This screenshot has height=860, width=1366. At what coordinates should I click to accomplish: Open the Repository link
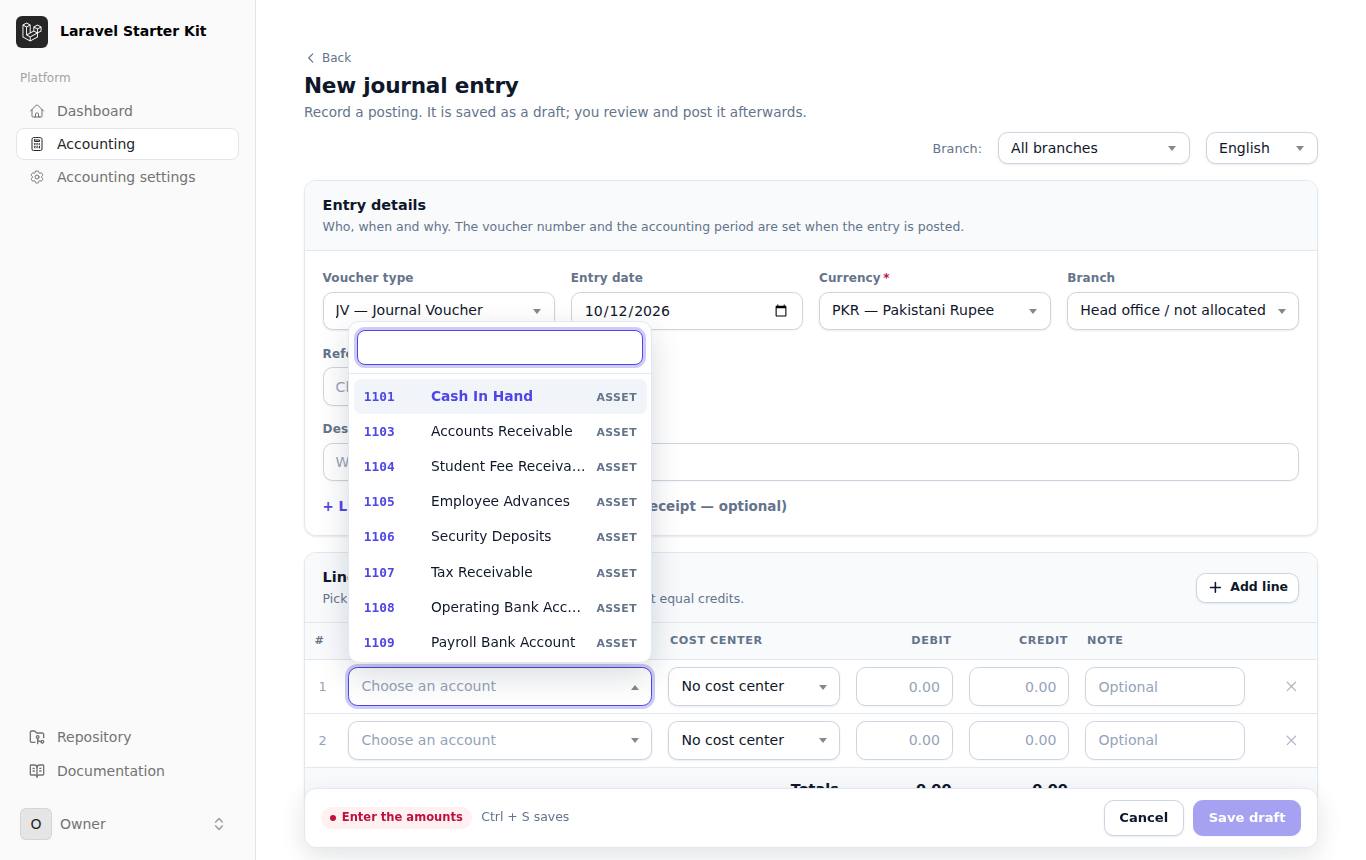(x=127, y=737)
